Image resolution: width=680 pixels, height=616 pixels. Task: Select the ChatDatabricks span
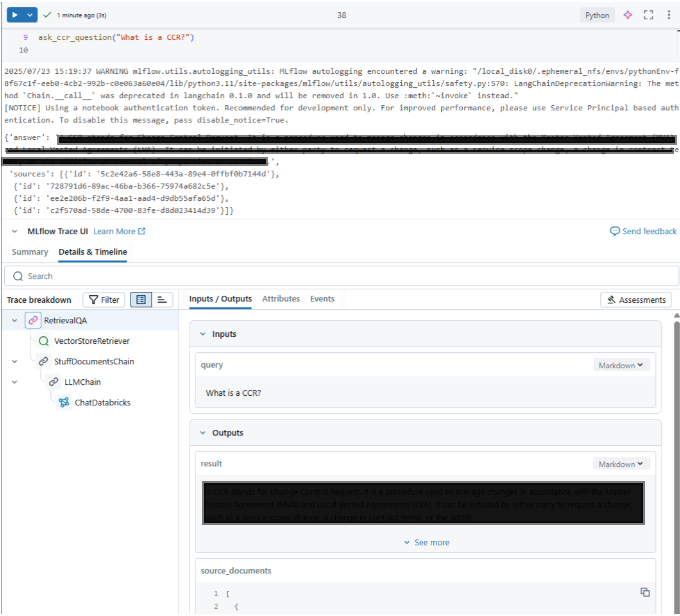click(102, 403)
